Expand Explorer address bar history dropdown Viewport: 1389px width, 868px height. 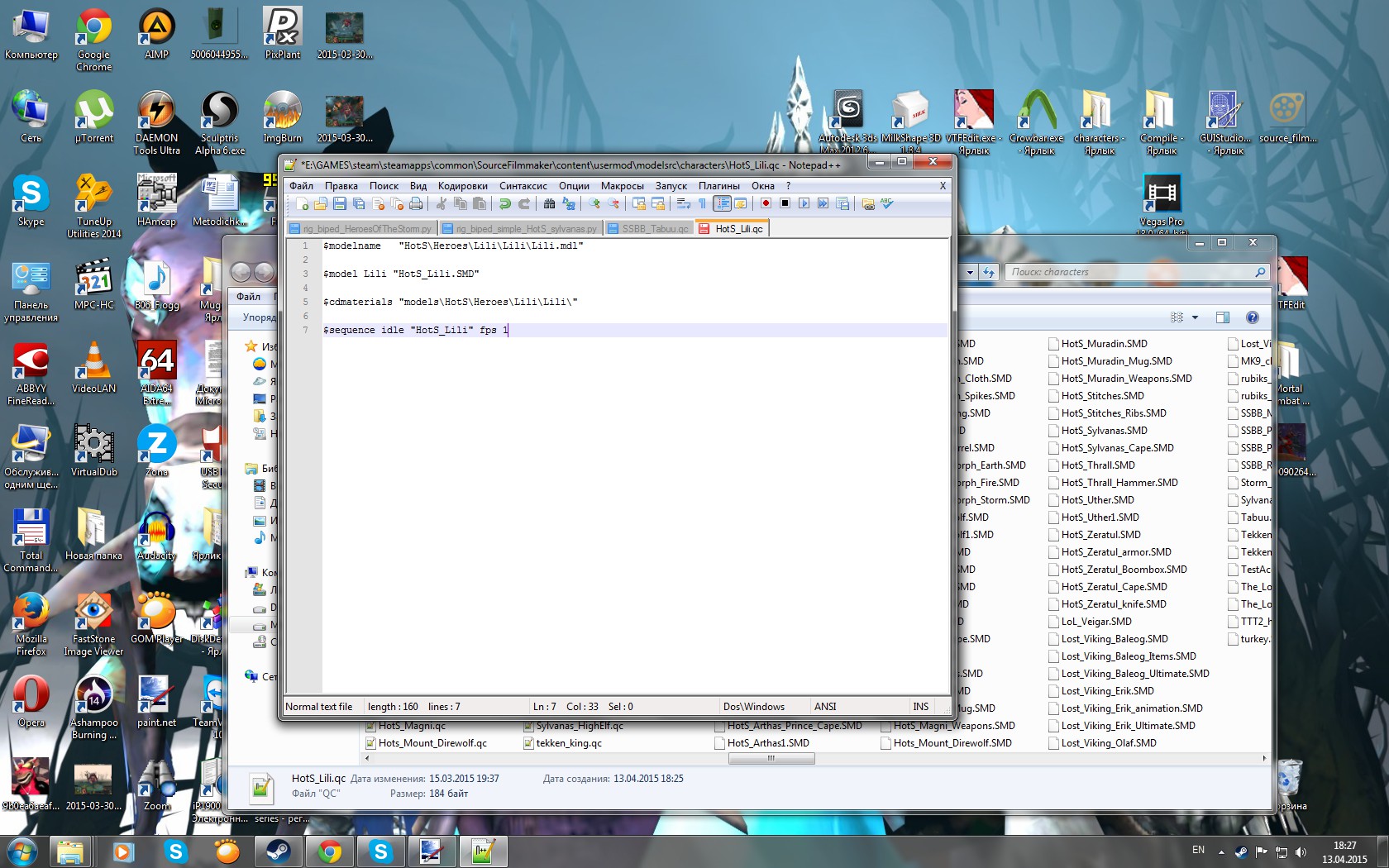point(970,272)
